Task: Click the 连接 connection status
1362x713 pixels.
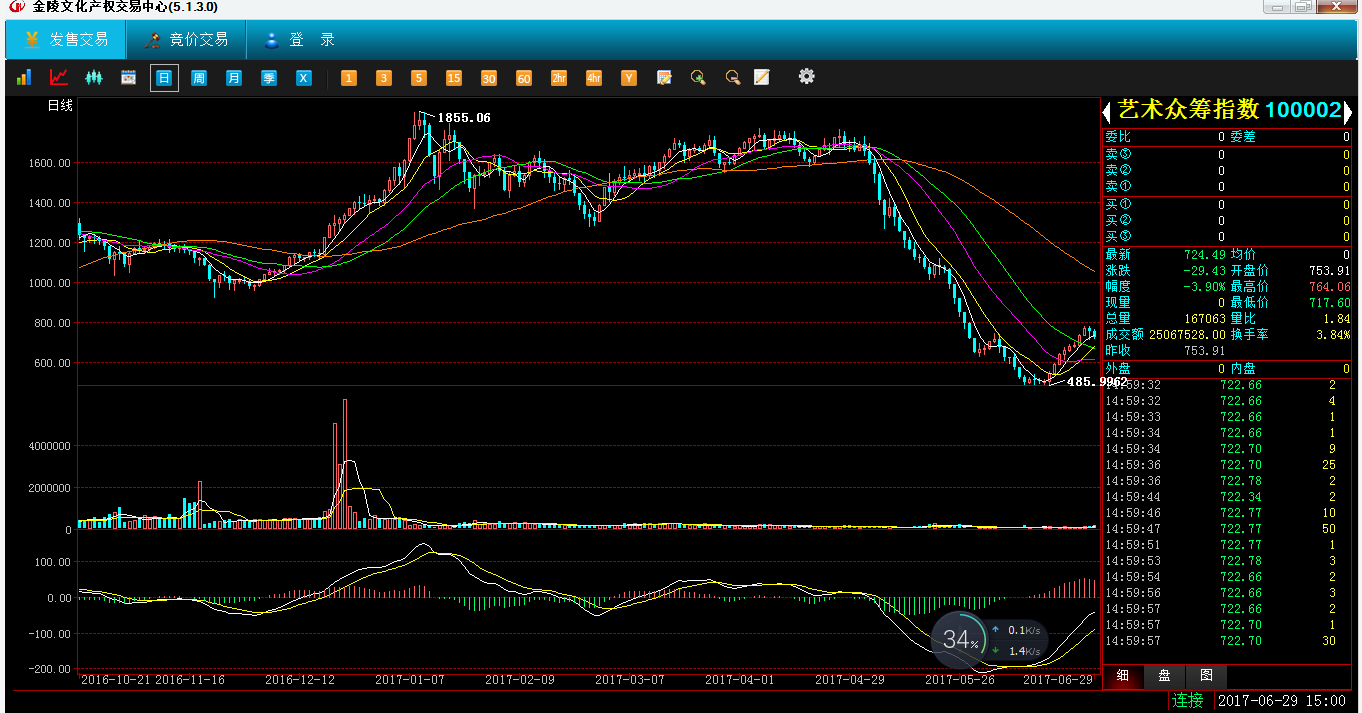Action: (1188, 701)
